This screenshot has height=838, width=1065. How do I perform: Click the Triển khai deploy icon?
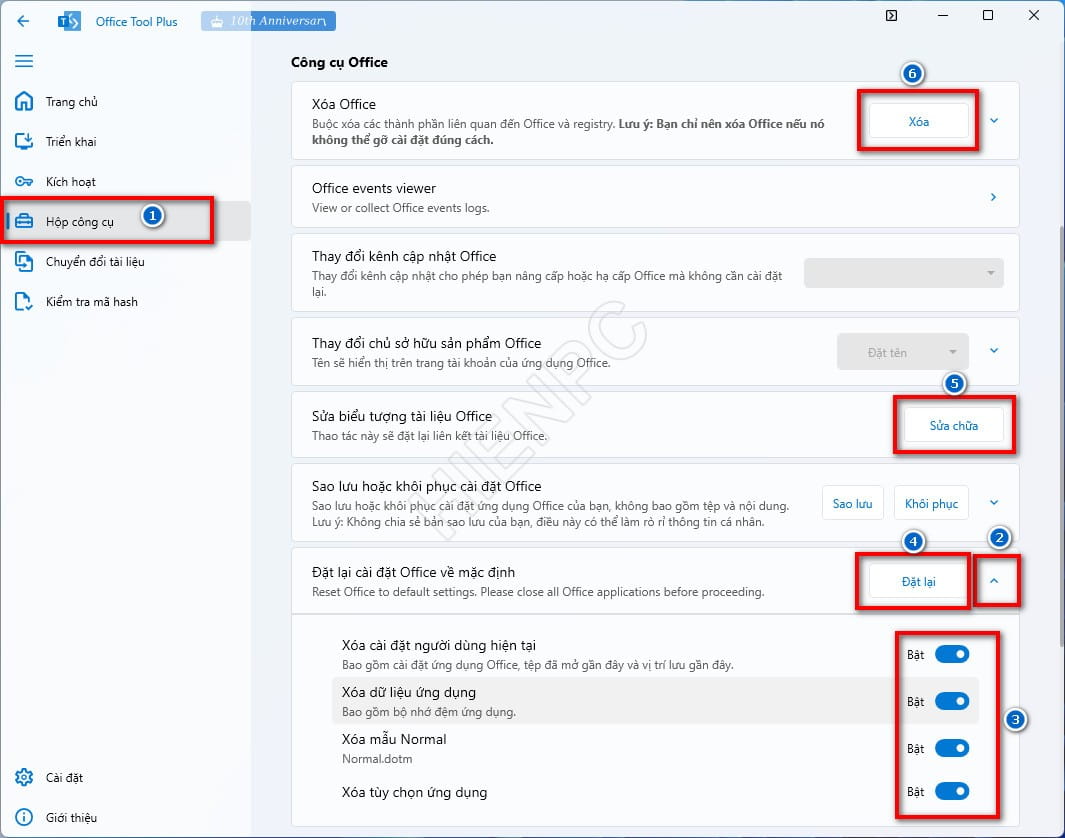(24, 141)
